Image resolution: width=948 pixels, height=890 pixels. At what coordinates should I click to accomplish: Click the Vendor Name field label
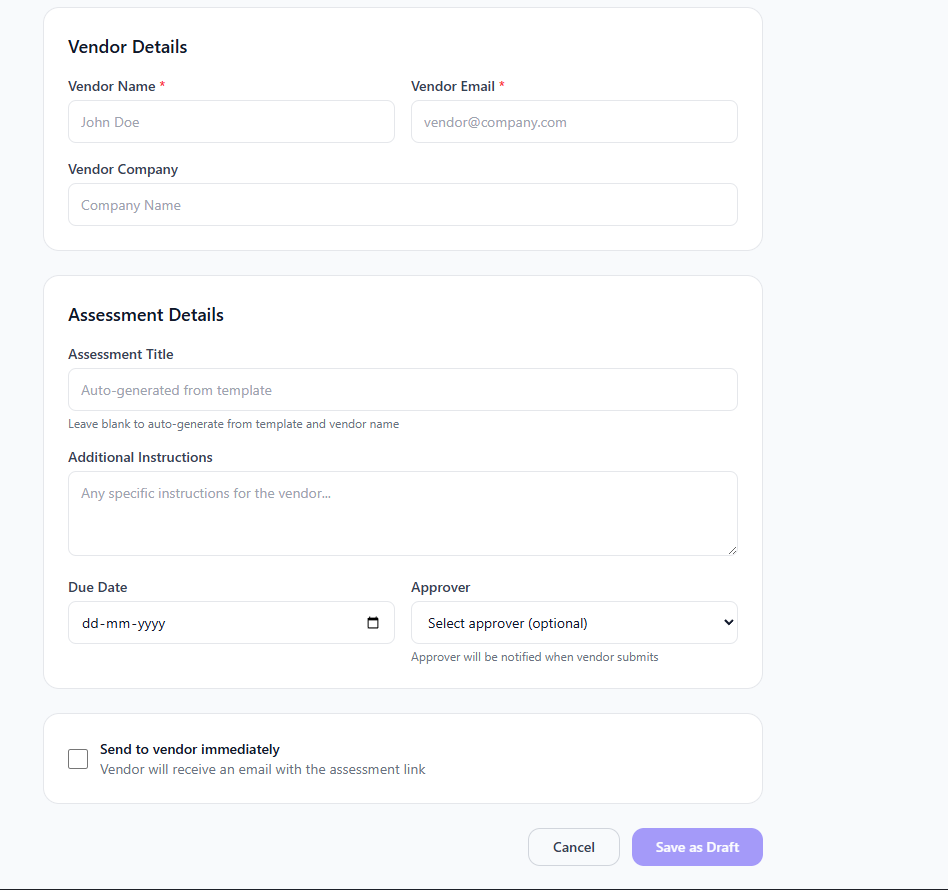tap(111, 86)
